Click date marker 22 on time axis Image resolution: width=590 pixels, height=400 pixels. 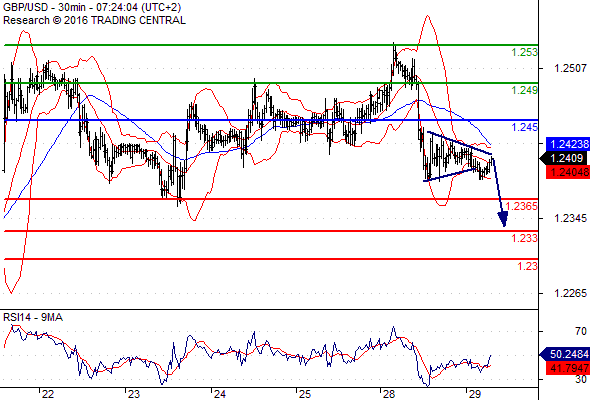coord(47,394)
